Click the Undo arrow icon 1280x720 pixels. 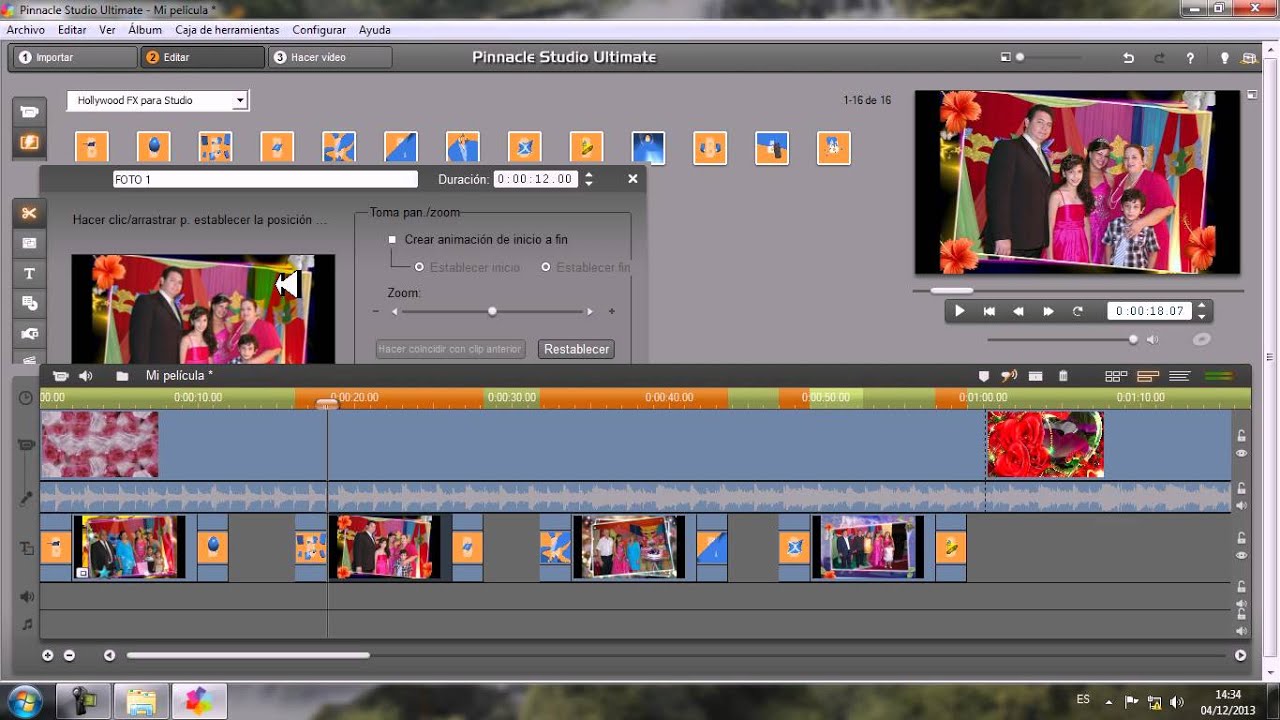[x=1129, y=58]
